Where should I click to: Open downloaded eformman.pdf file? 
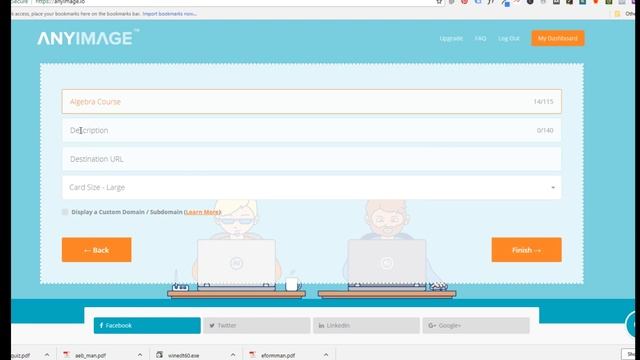coord(278,356)
